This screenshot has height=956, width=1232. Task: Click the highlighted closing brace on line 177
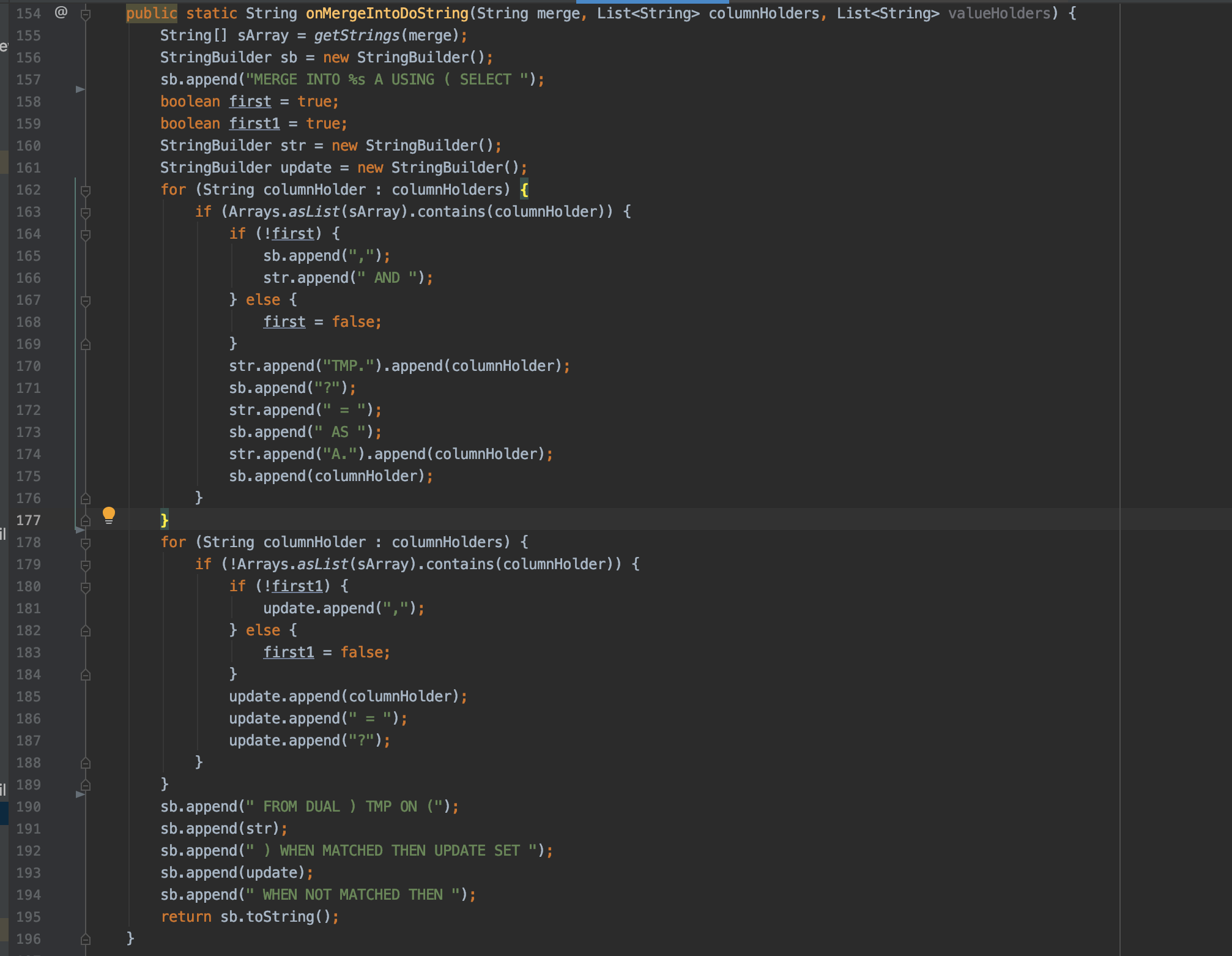click(164, 520)
